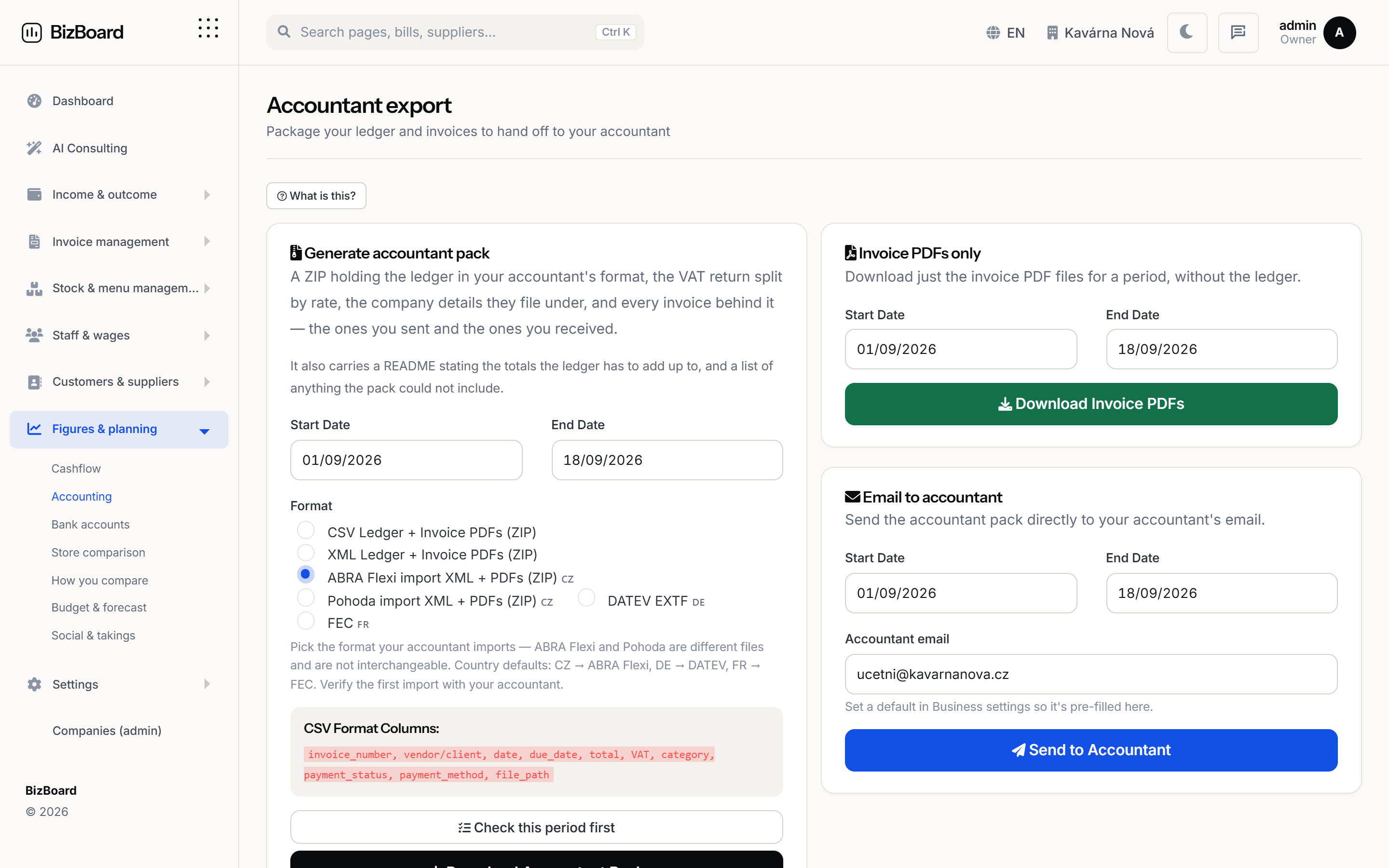Open the messages chat icon
1389x868 pixels.
pos(1238,32)
